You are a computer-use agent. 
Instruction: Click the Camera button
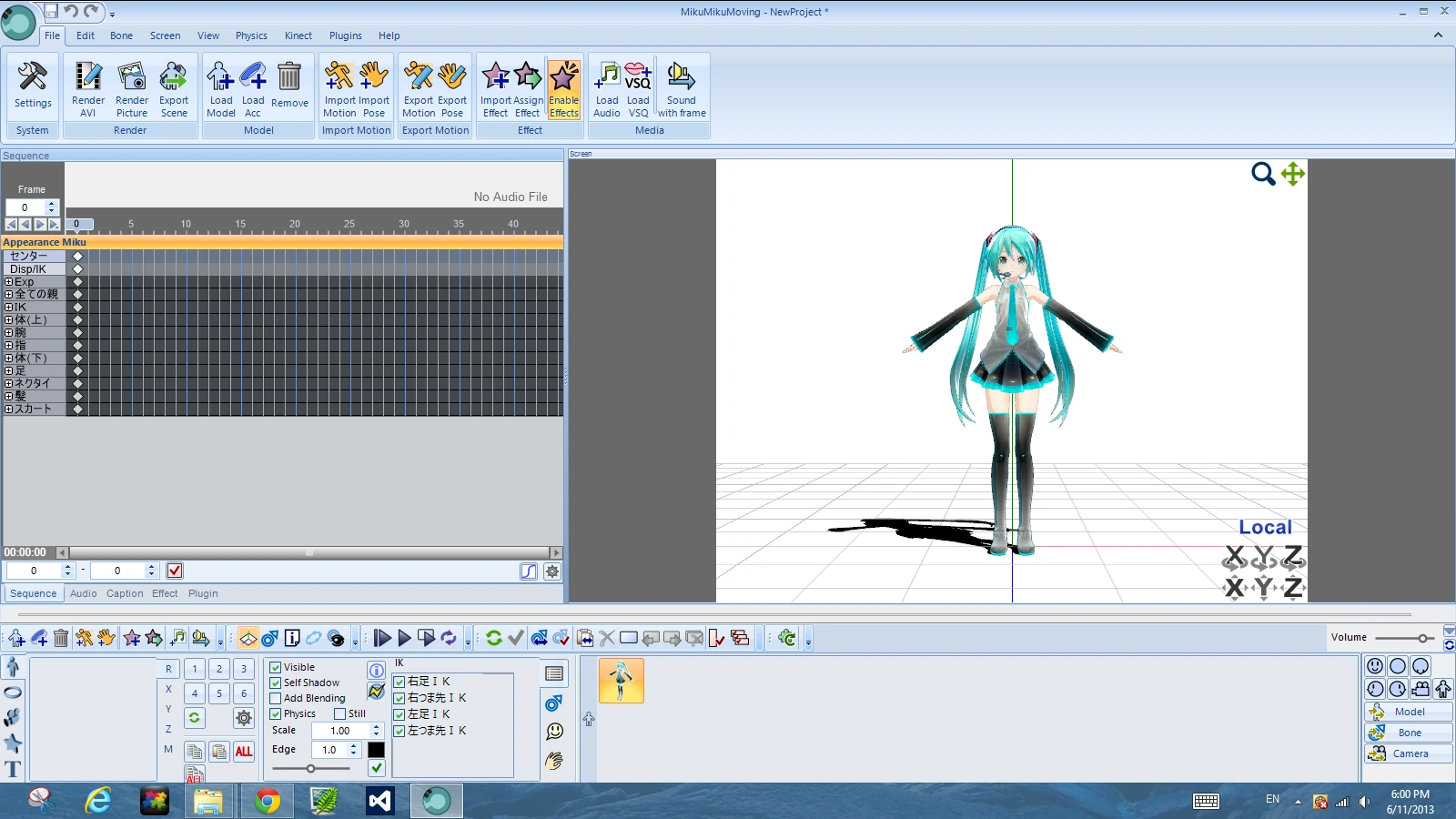1409,753
